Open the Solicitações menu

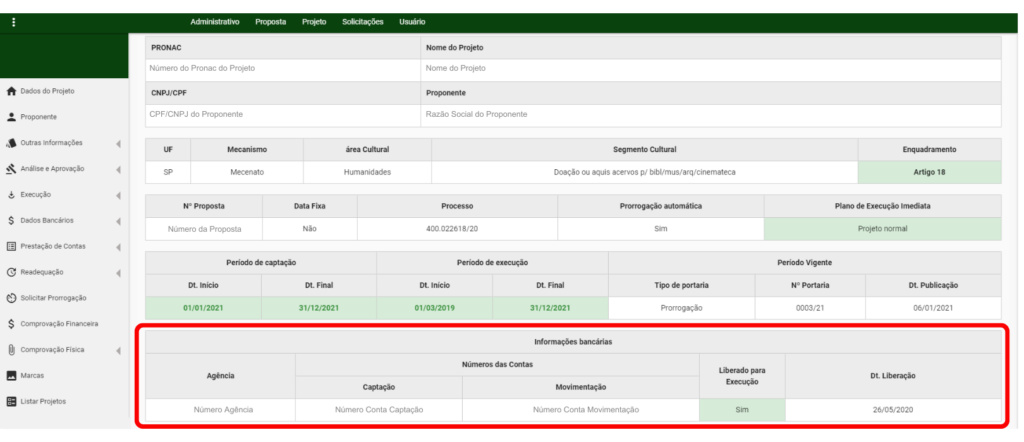pyautogui.click(x=362, y=22)
